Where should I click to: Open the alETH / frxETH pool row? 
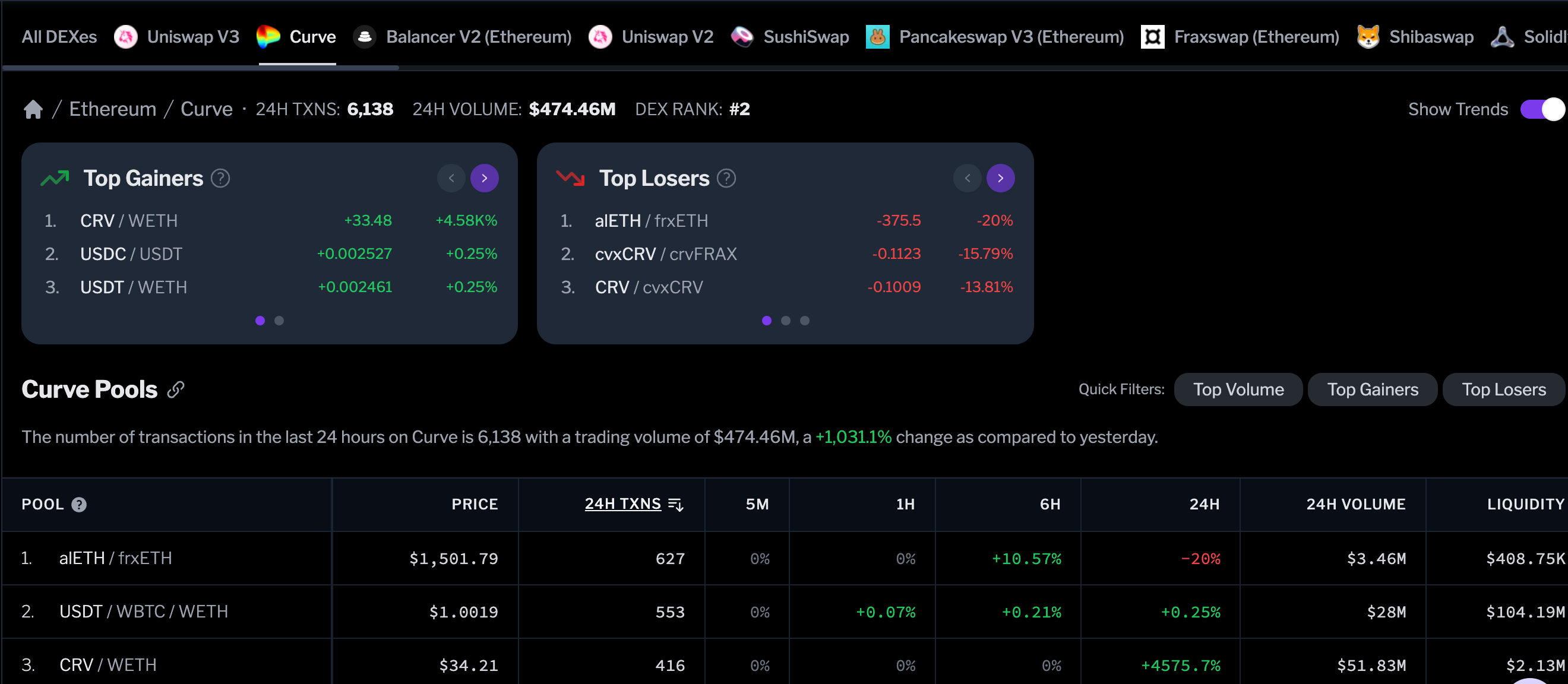pos(116,558)
